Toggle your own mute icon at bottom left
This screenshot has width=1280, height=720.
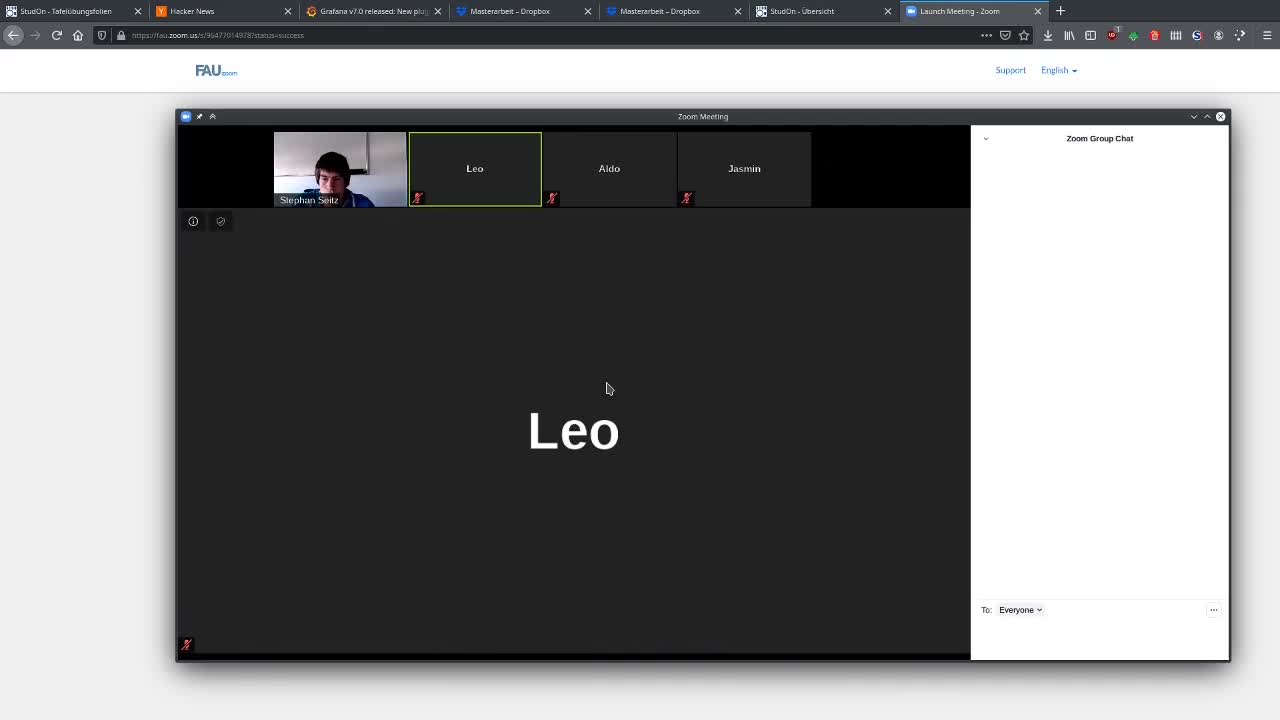click(185, 645)
